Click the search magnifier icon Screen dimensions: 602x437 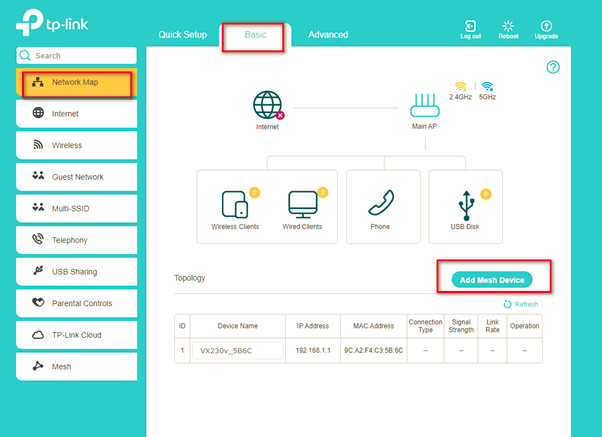tap(25, 55)
